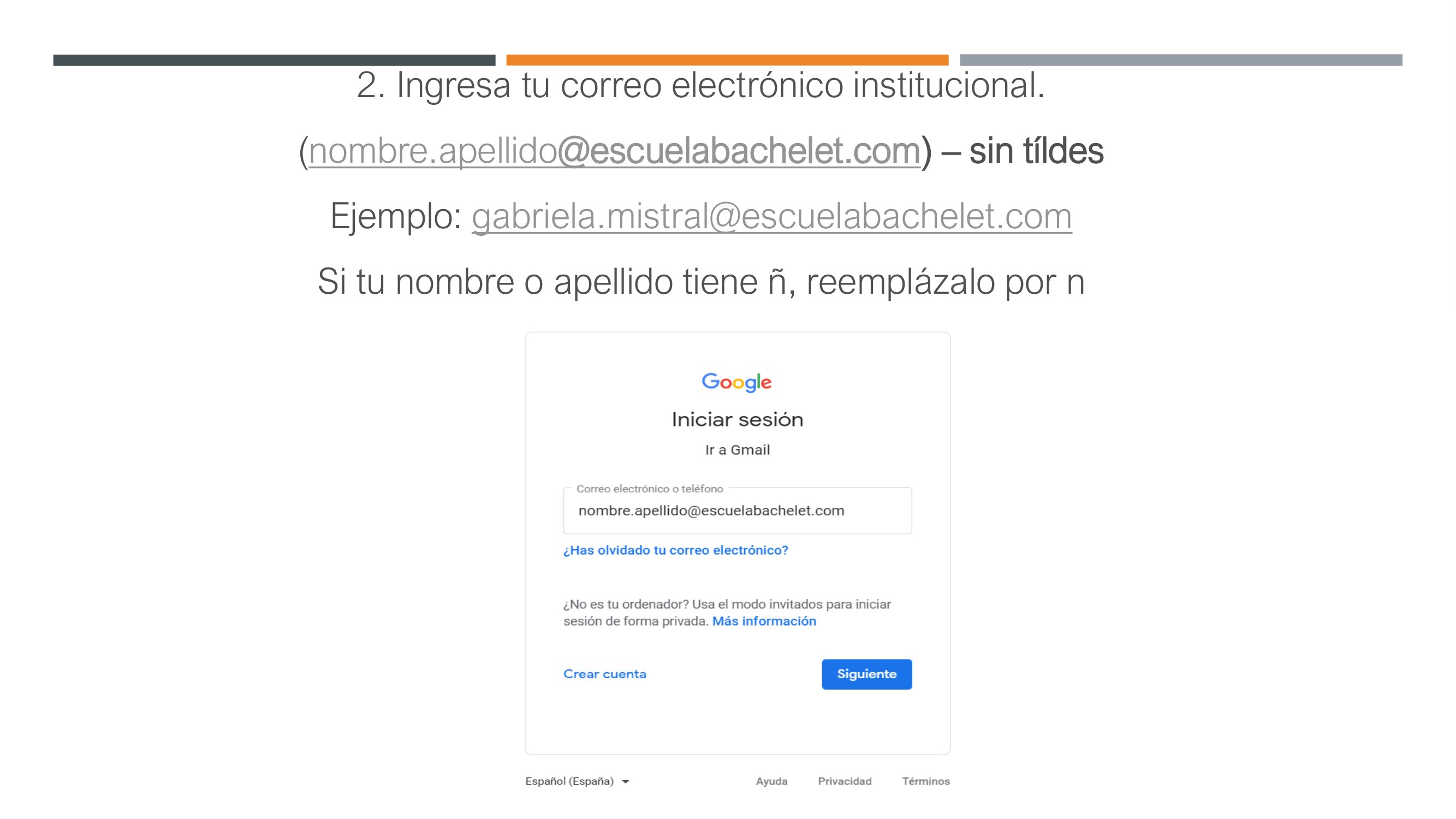This screenshot has height=819, width=1456.
Task: Click the gabriela.mistral@escuelabachelet.com example link
Action: [x=771, y=216]
